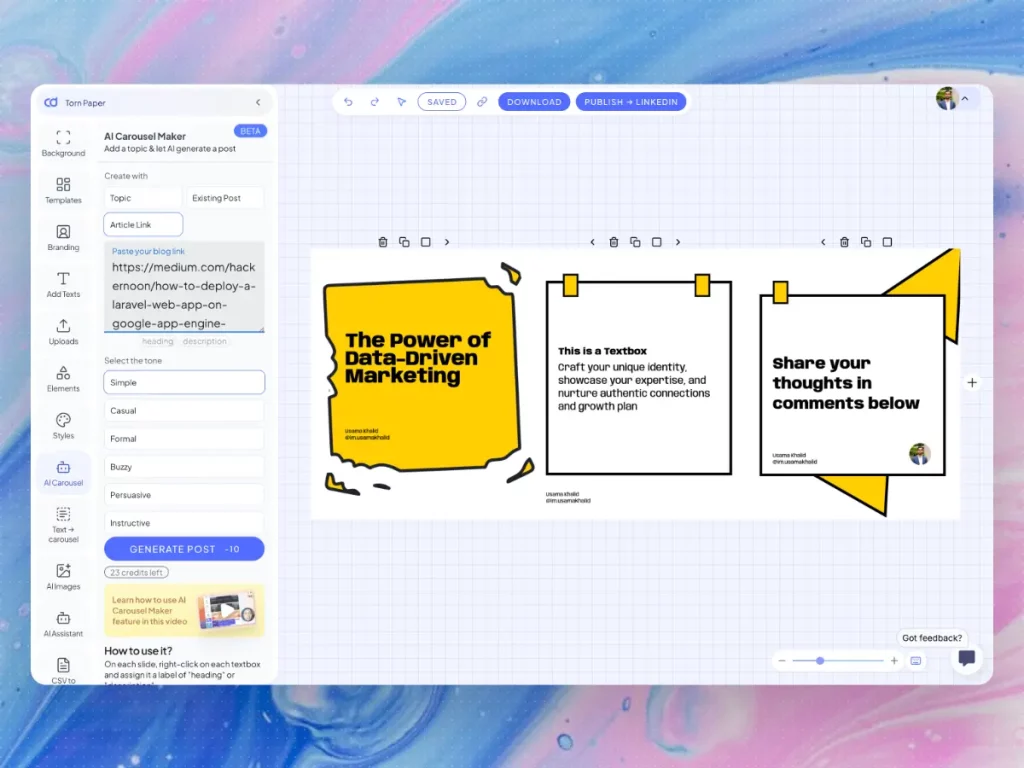Switch to the Existing Post tab
This screenshot has width=1024, height=768.
[x=224, y=197]
